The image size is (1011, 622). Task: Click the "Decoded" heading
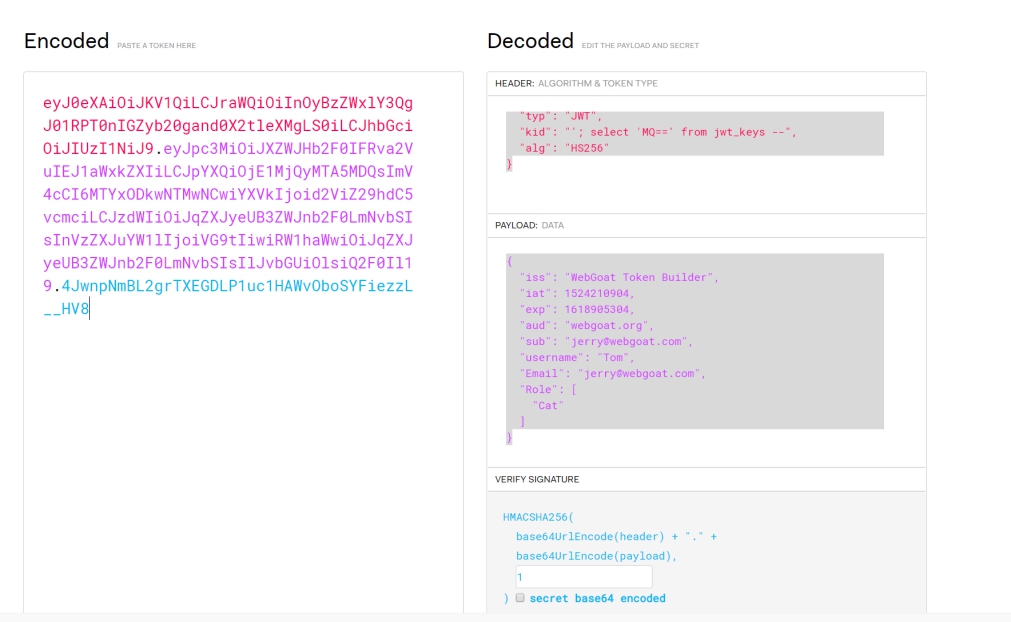click(x=530, y=41)
